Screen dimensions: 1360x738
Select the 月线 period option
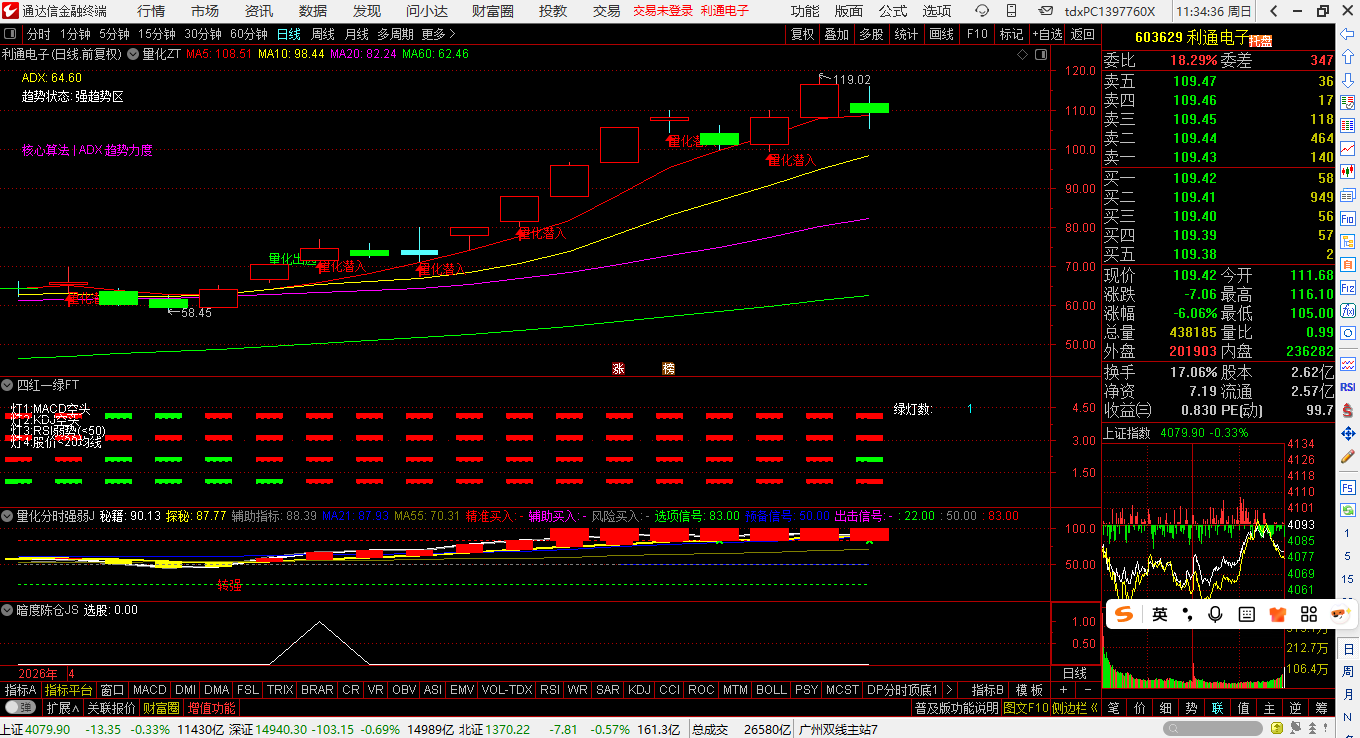tap(357, 34)
